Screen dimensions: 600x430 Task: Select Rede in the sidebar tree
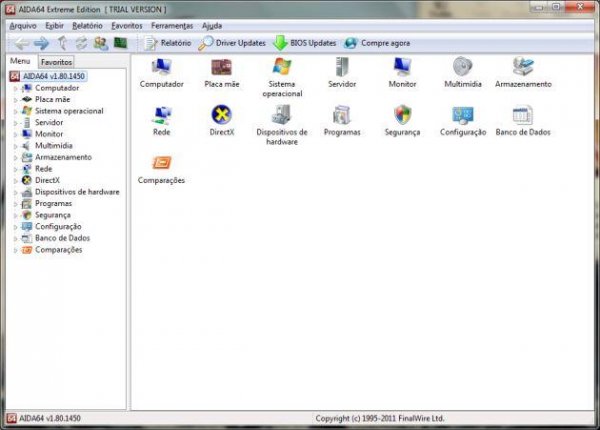[x=44, y=169]
